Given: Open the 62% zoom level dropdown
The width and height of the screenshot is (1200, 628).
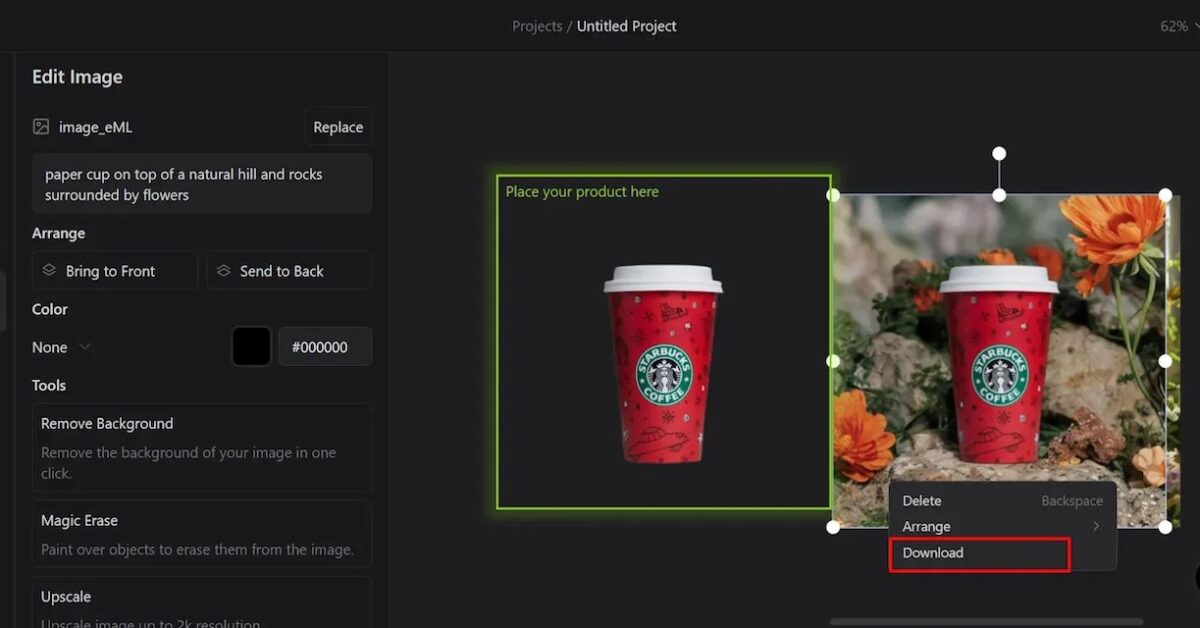Looking at the screenshot, I should click(1178, 26).
